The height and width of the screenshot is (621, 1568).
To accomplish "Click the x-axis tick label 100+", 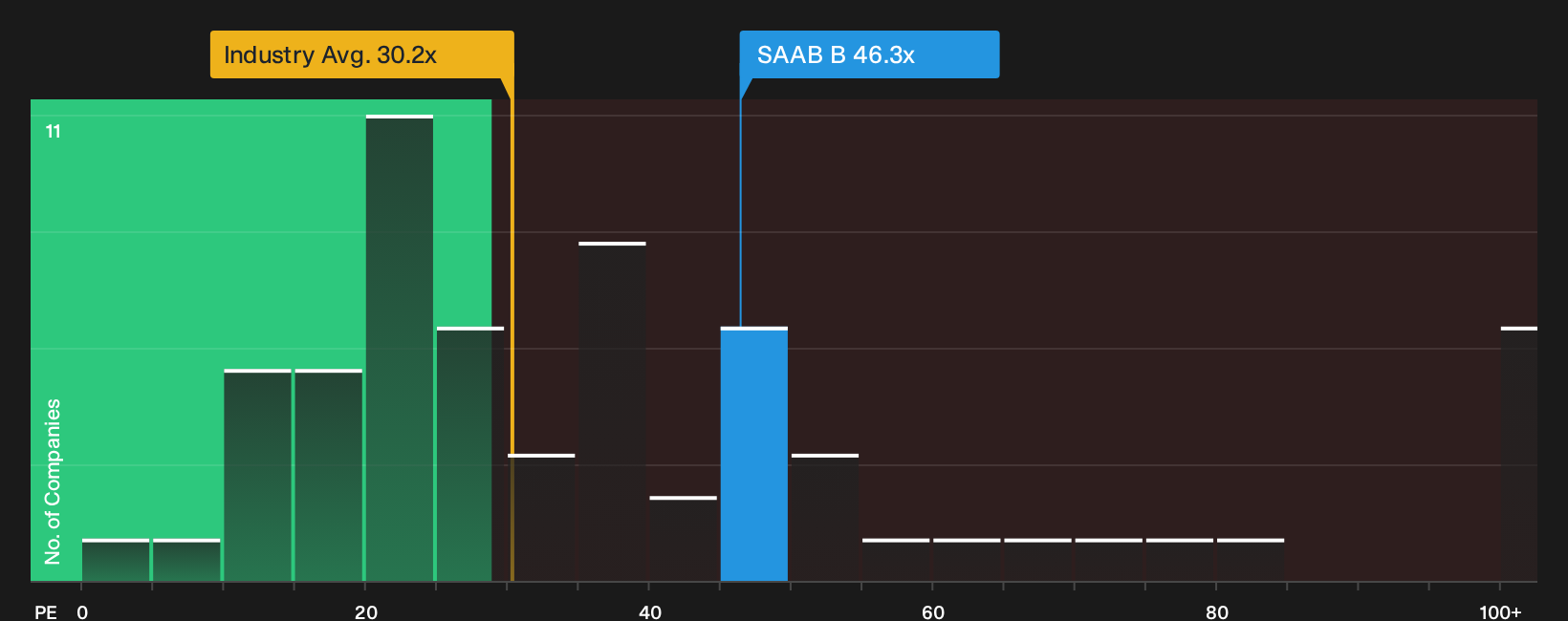I will [x=1500, y=612].
